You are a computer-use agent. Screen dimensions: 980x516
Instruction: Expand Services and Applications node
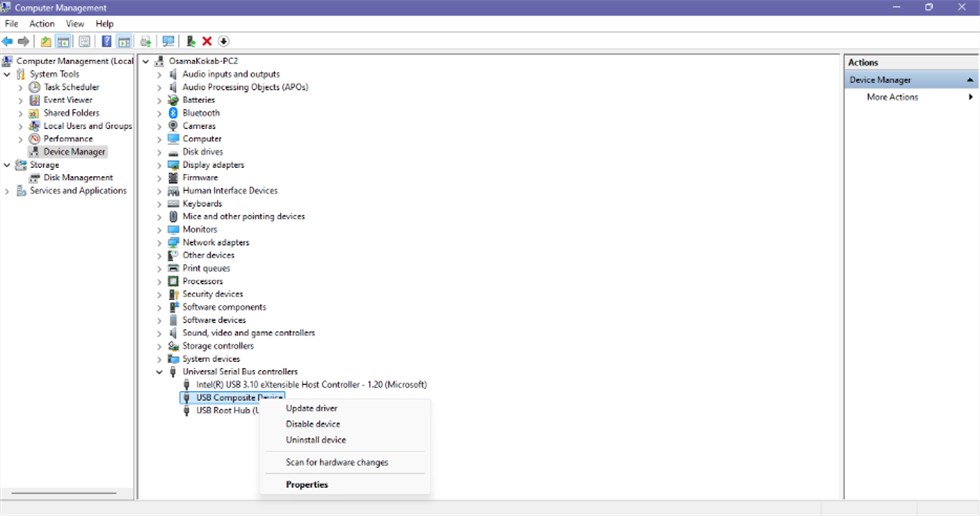click(x=7, y=191)
